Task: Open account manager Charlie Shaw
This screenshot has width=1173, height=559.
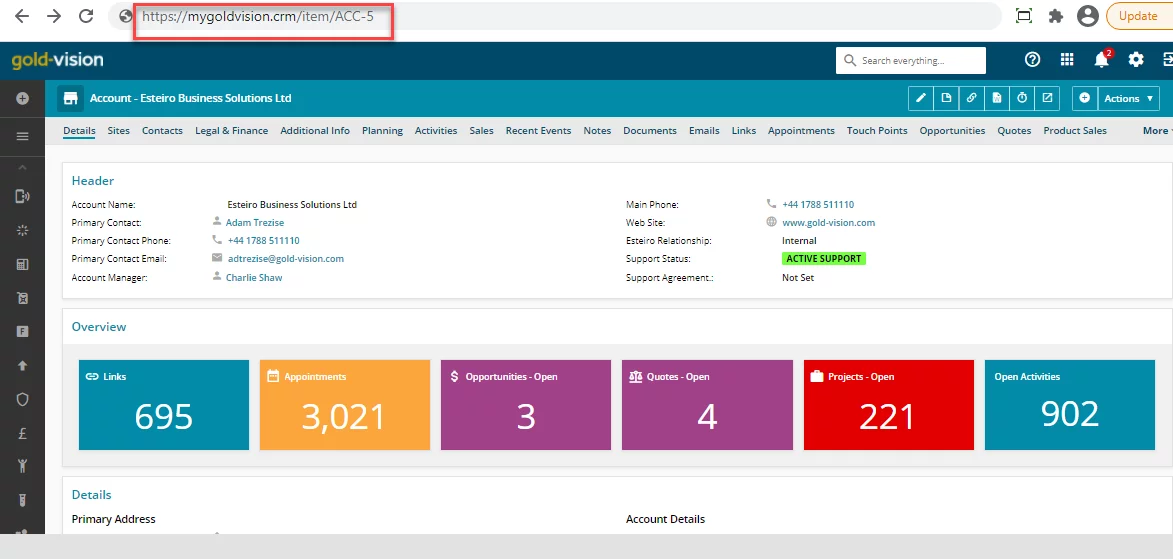Action: click(x=254, y=277)
